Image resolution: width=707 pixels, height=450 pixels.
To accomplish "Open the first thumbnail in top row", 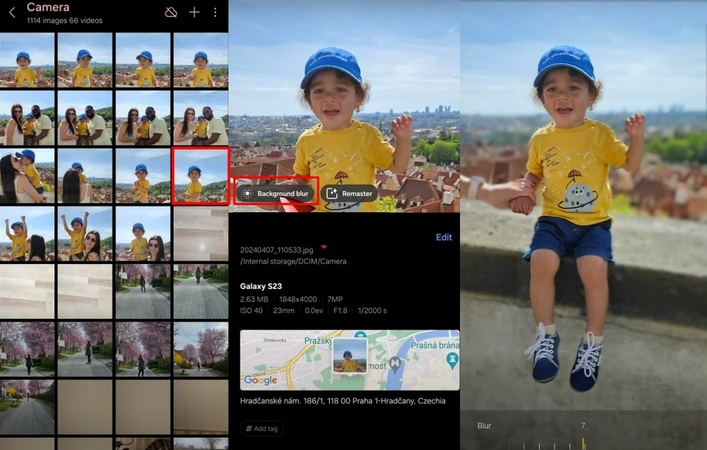I will (27, 61).
